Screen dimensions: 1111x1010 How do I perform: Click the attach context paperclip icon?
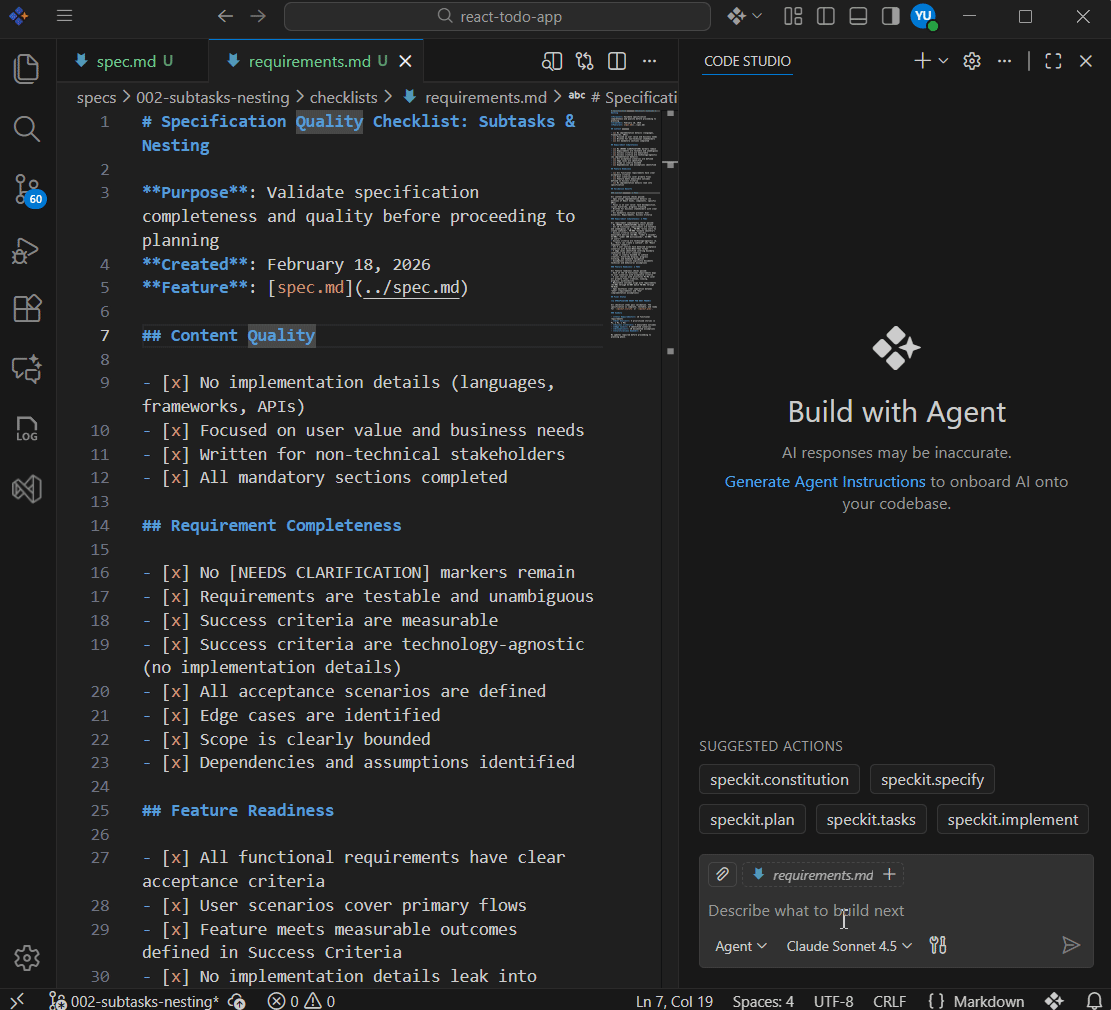pos(722,875)
